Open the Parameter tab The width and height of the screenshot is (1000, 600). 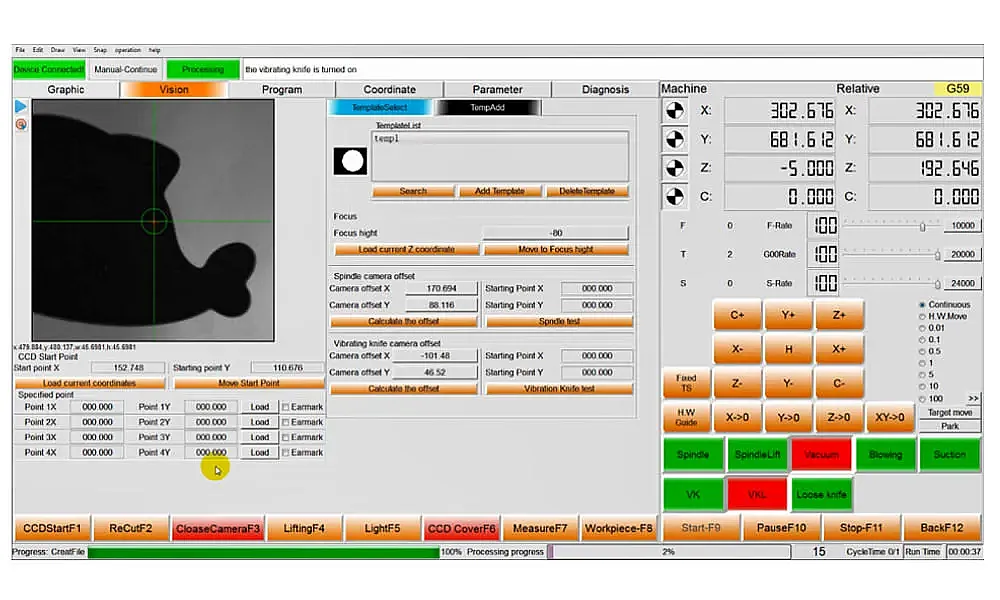(497, 90)
